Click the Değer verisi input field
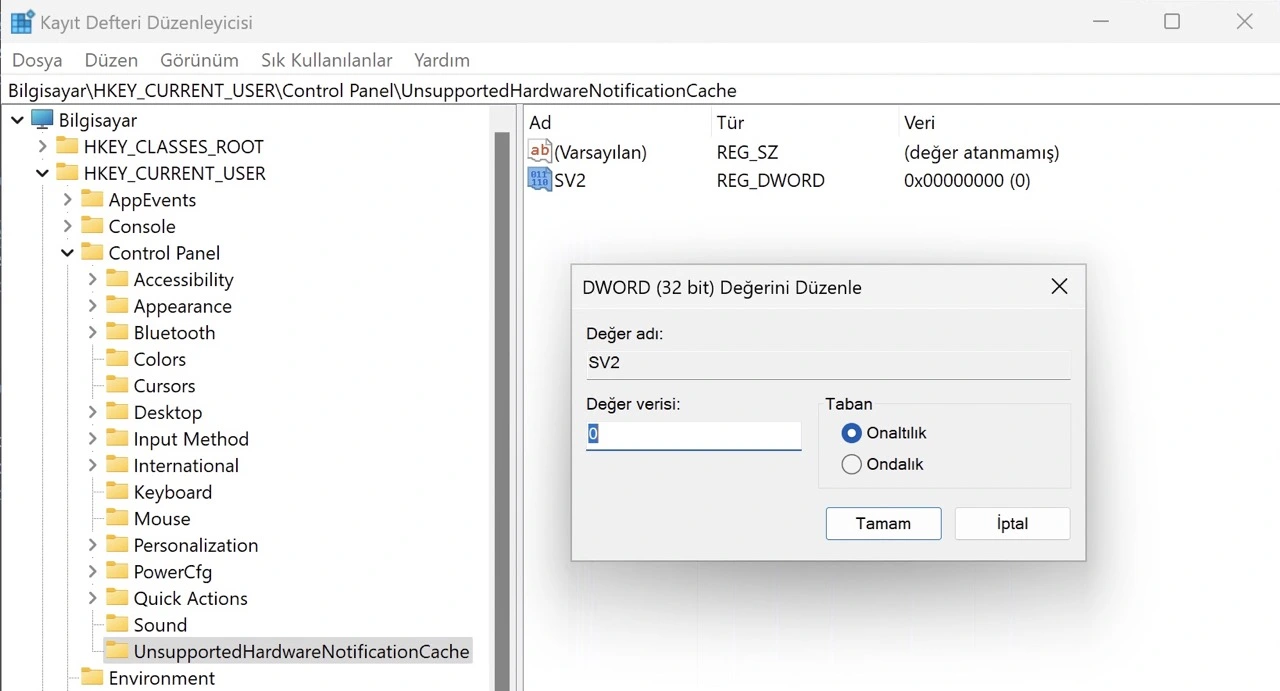The height and width of the screenshot is (691, 1280). [x=693, y=435]
